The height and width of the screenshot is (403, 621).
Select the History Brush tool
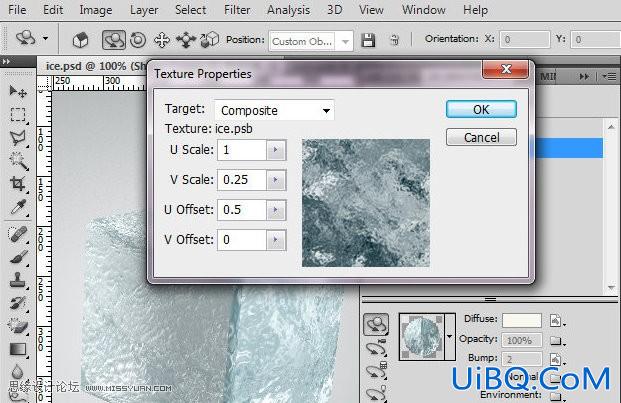pyautogui.click(x=18, y=303)
